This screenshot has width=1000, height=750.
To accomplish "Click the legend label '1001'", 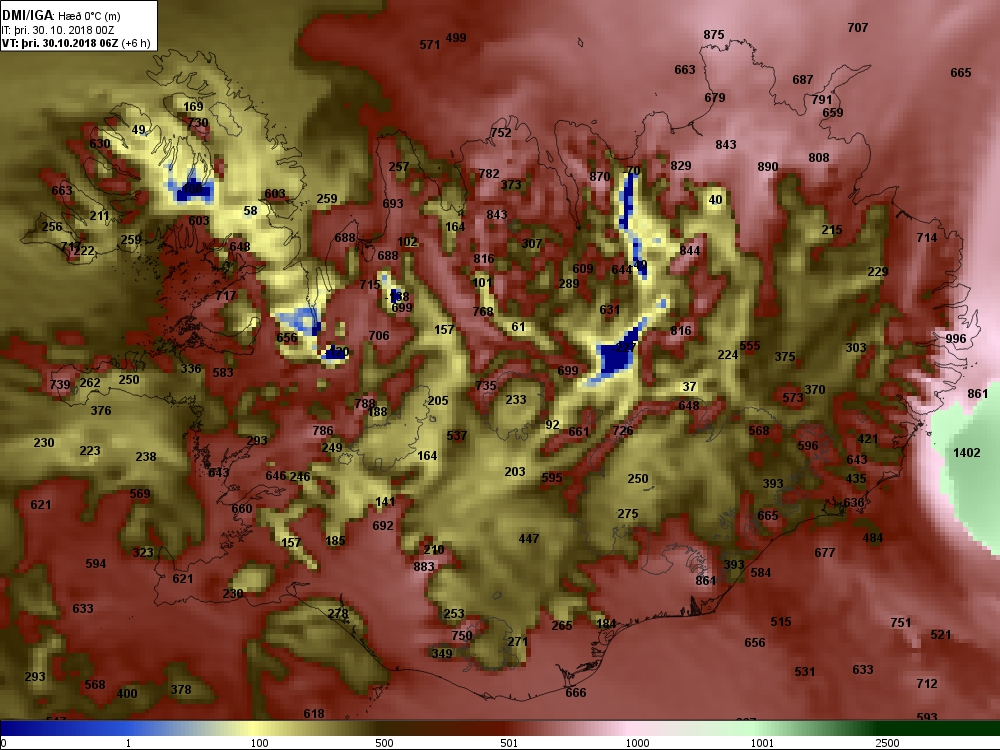I will point(762,743).
